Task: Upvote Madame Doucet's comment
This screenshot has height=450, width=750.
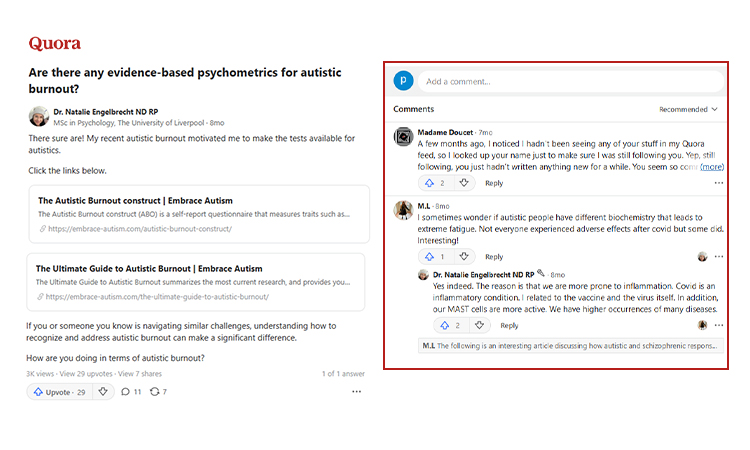Action: pos(435,183)
